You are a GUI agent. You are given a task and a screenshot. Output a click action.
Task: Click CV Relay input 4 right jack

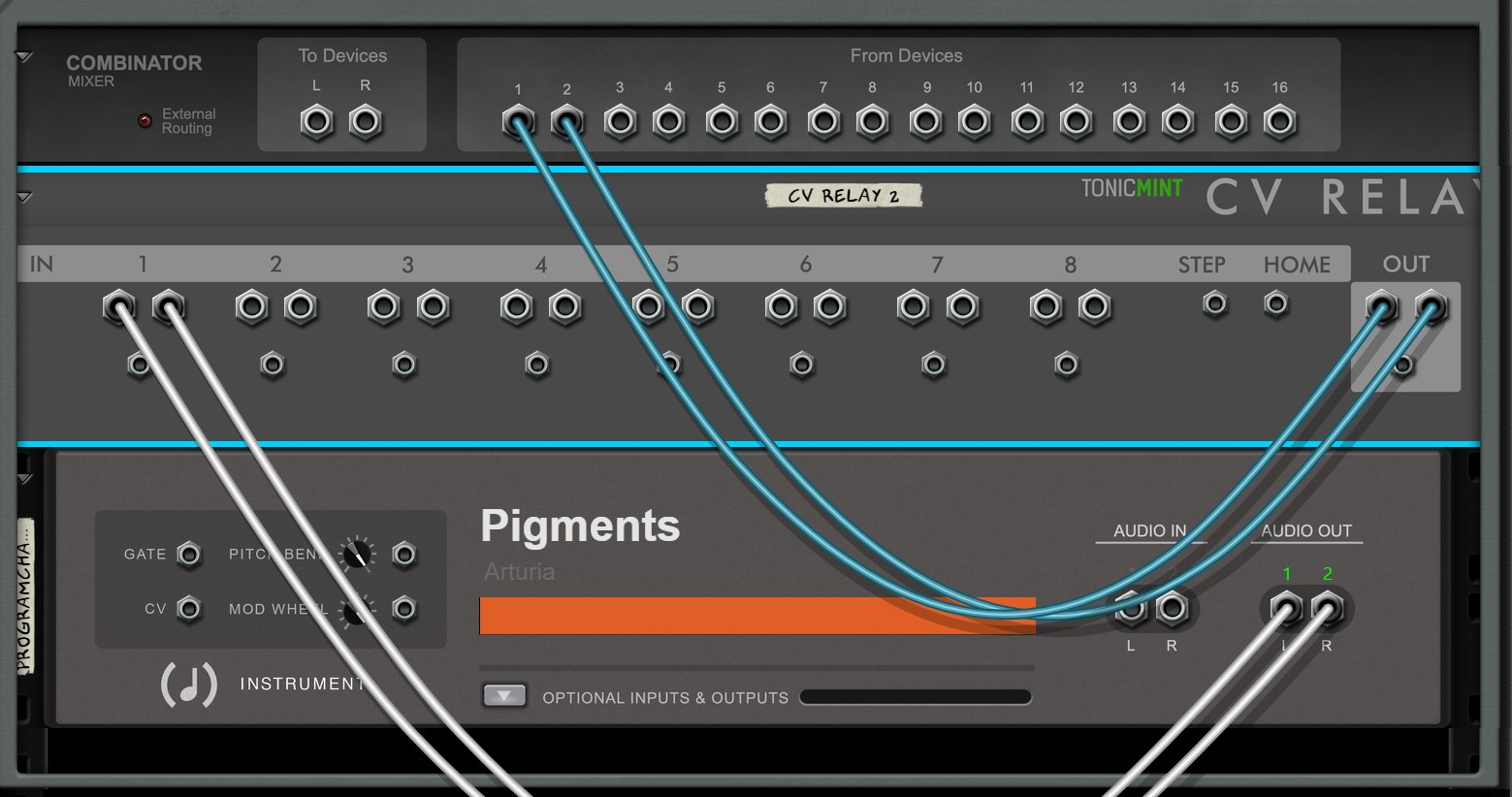pos(565,307)
